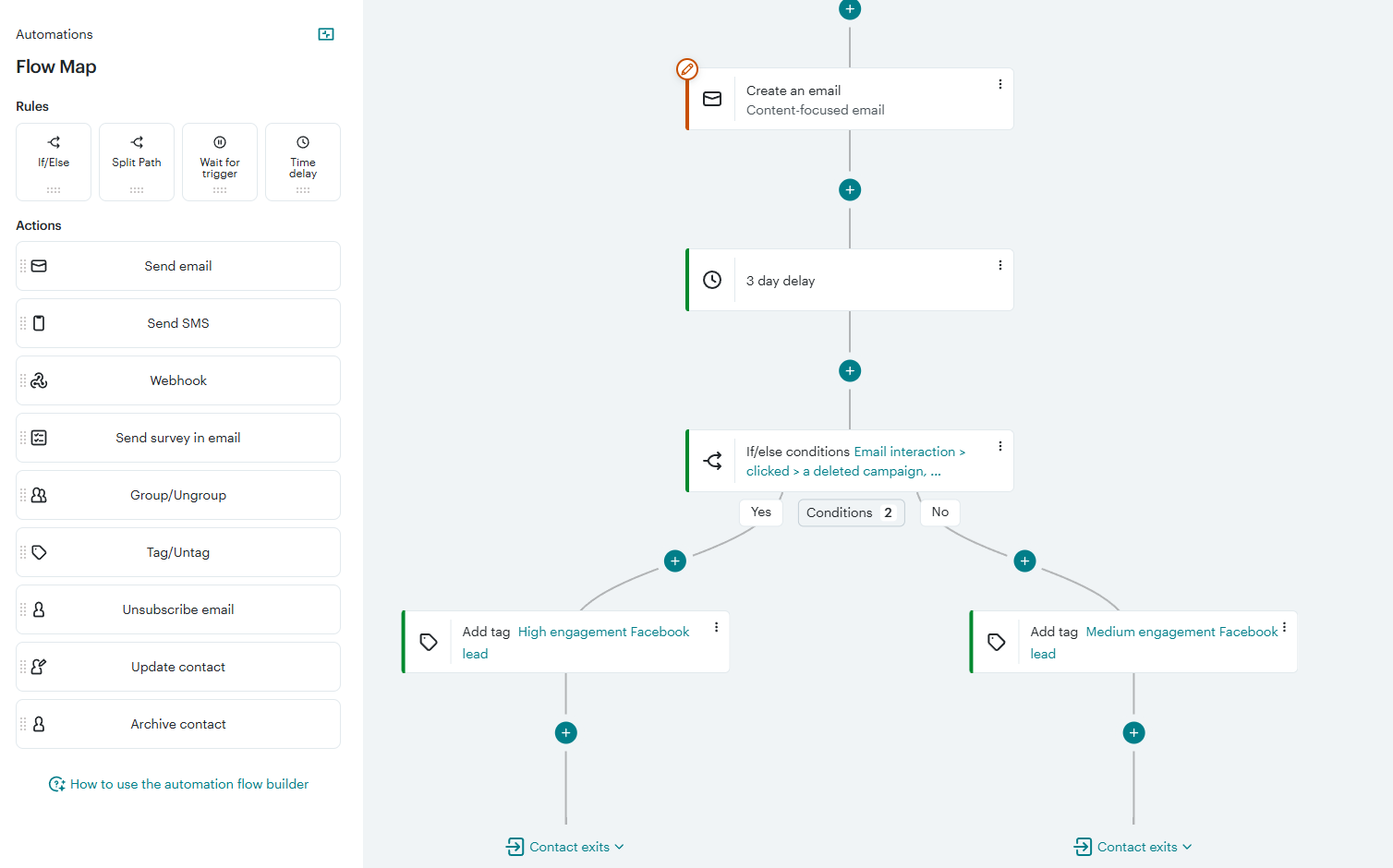1393x868 pixels.
Task: Open the Conditions 2 badge
Action: tap(851, 512)
